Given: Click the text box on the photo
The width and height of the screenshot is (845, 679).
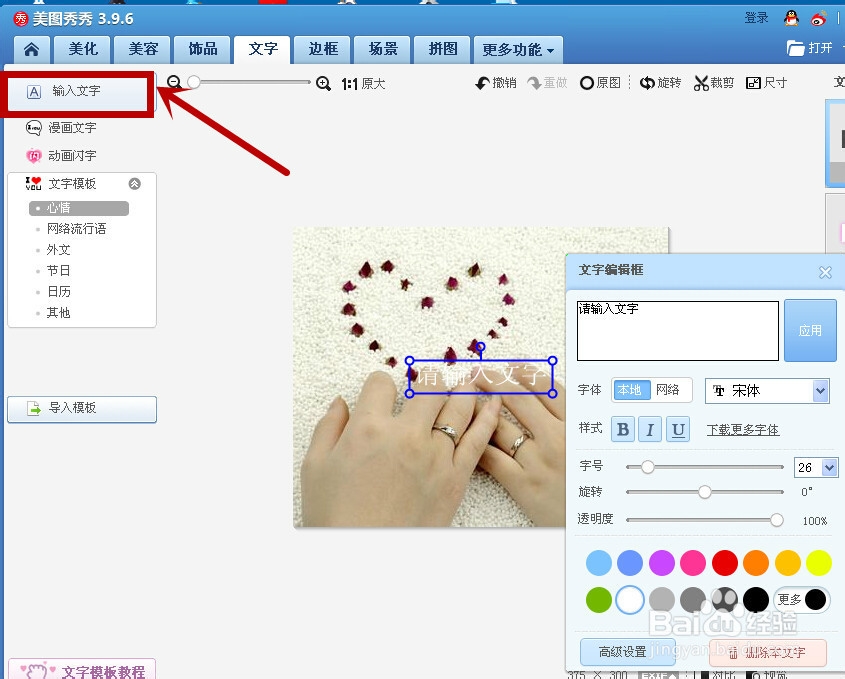Looking at the screenshot, I should pyautogui.click(x=481, y=377).
